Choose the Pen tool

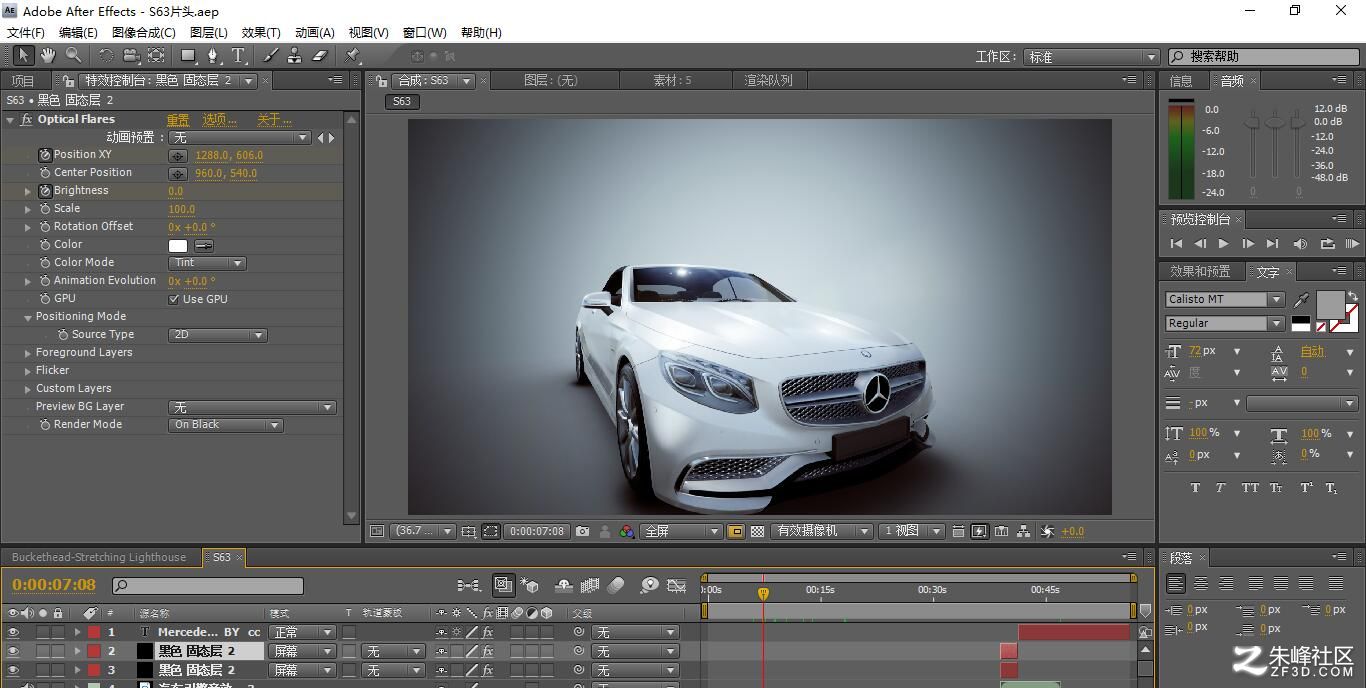(x=213, y=56)
